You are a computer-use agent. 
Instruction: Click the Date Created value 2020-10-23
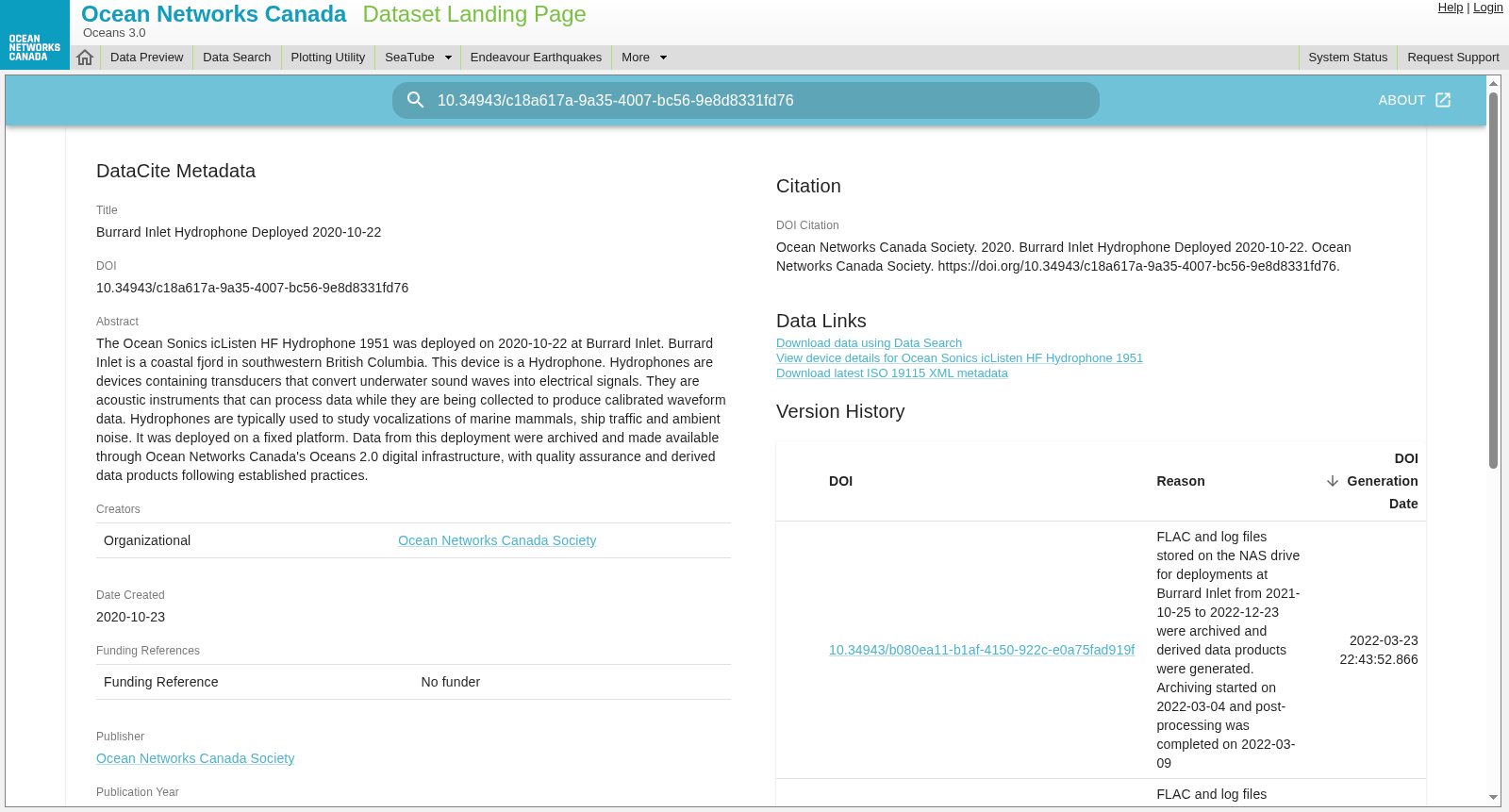(130, 617)
